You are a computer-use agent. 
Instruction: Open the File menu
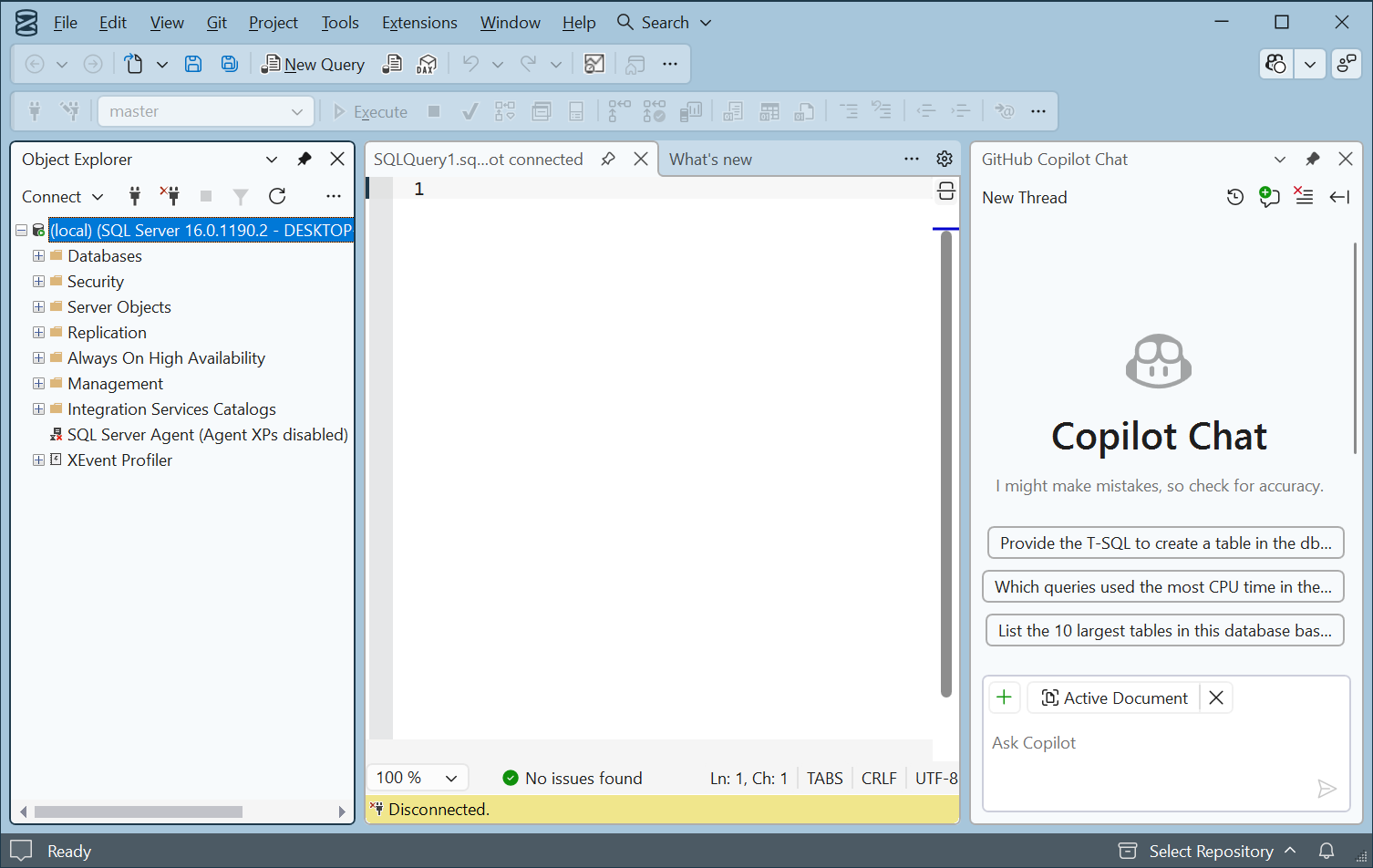click(x=66, y=23)
